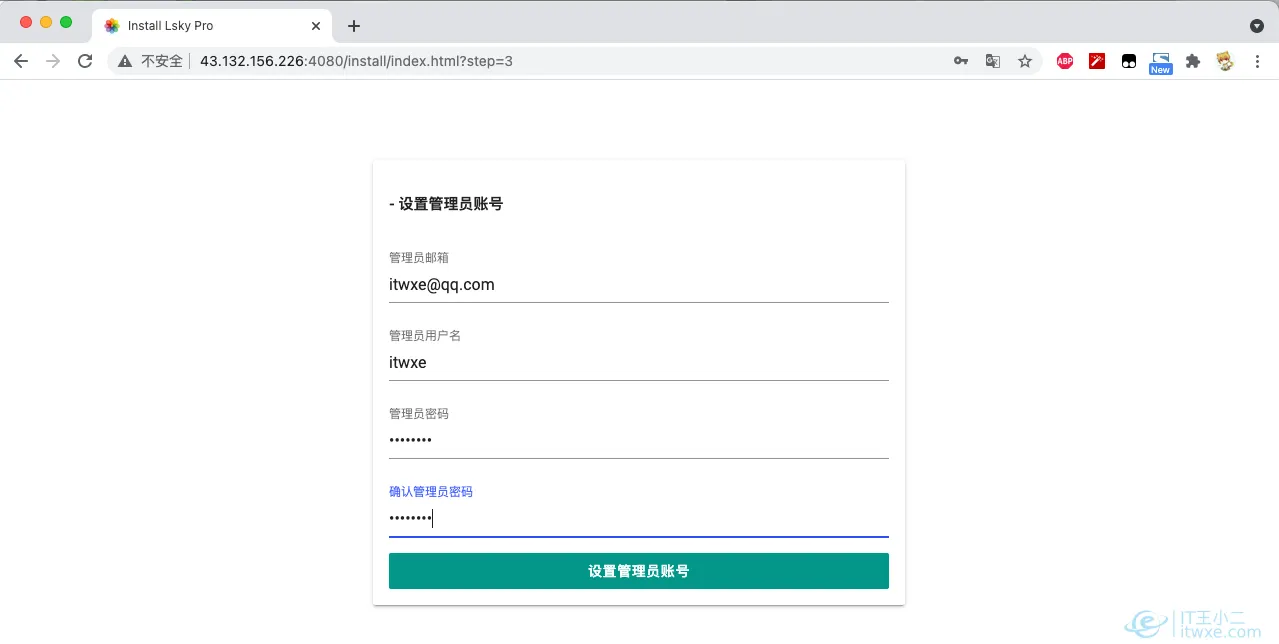
Task: Open Google Translate icon in address bar
Action: [x=992, y=61]
